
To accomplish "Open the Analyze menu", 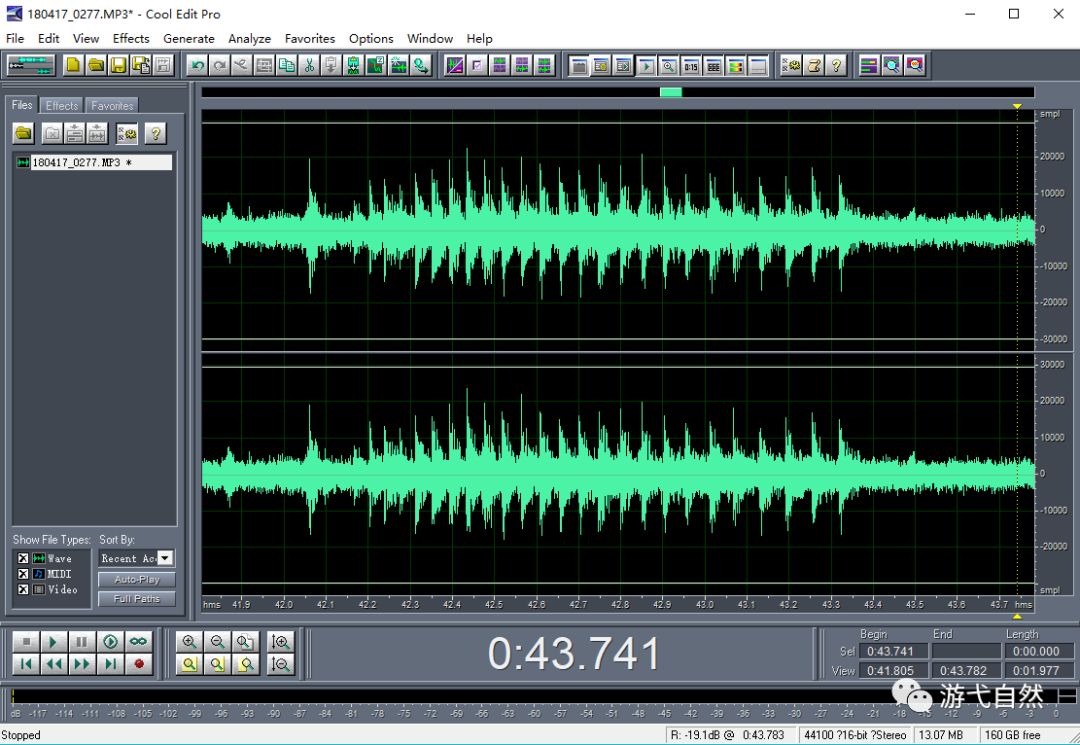I will pos(249,39).
